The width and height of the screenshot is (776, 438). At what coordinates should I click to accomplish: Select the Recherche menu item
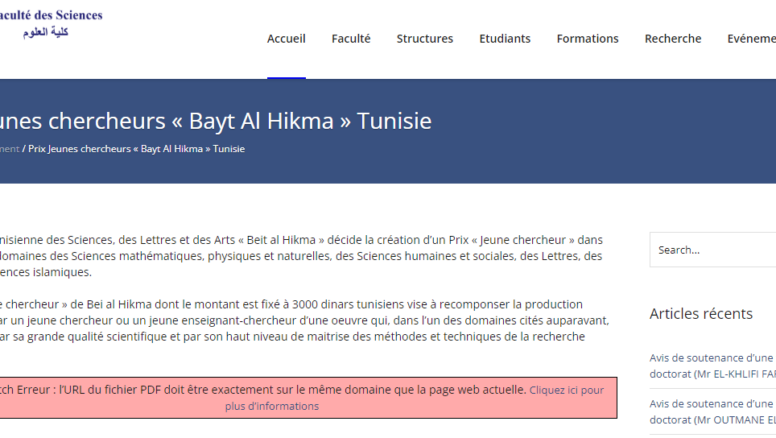pyautogui.click(x=673, y=39)
